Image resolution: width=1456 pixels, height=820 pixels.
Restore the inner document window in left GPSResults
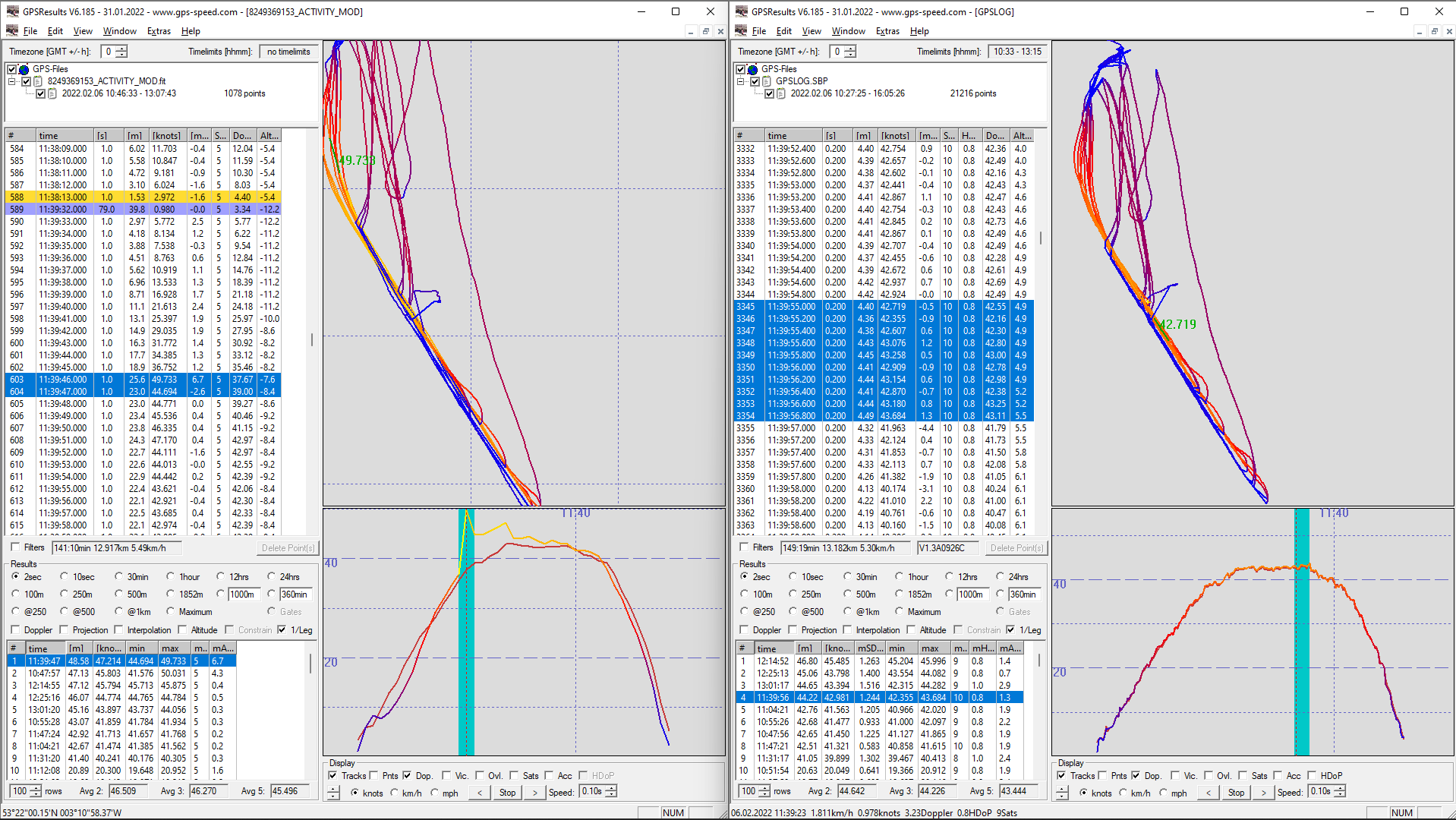[705, 31]
